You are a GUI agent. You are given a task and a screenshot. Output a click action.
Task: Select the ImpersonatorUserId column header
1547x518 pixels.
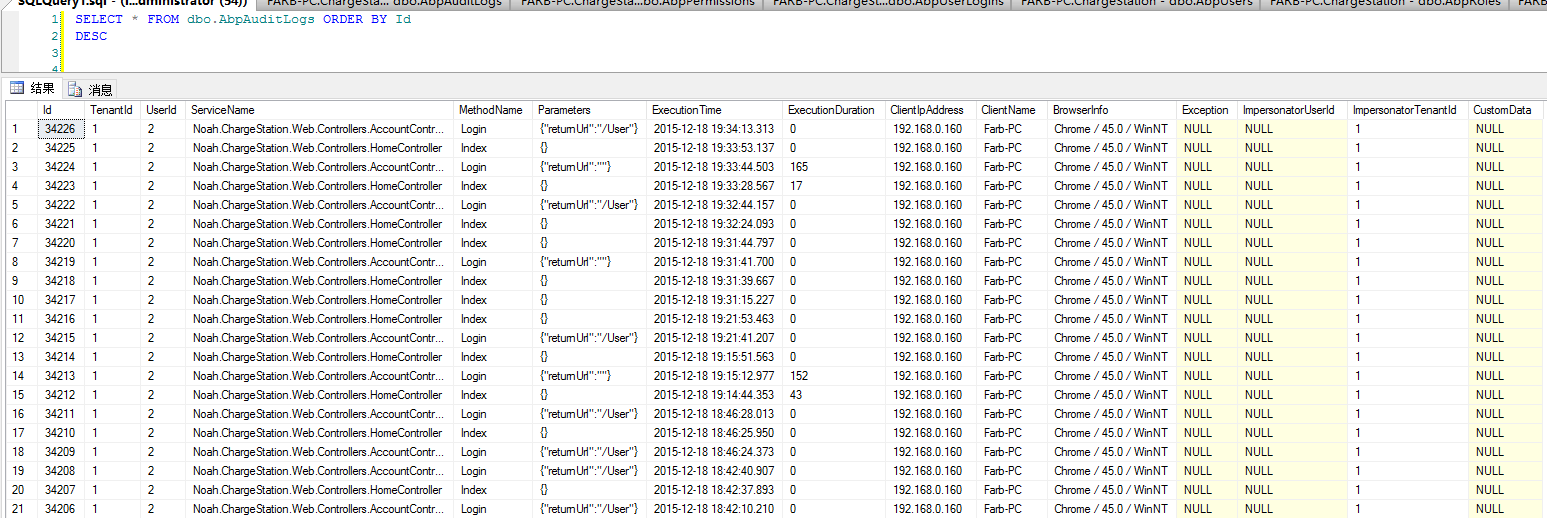(x=1293, y=110)
